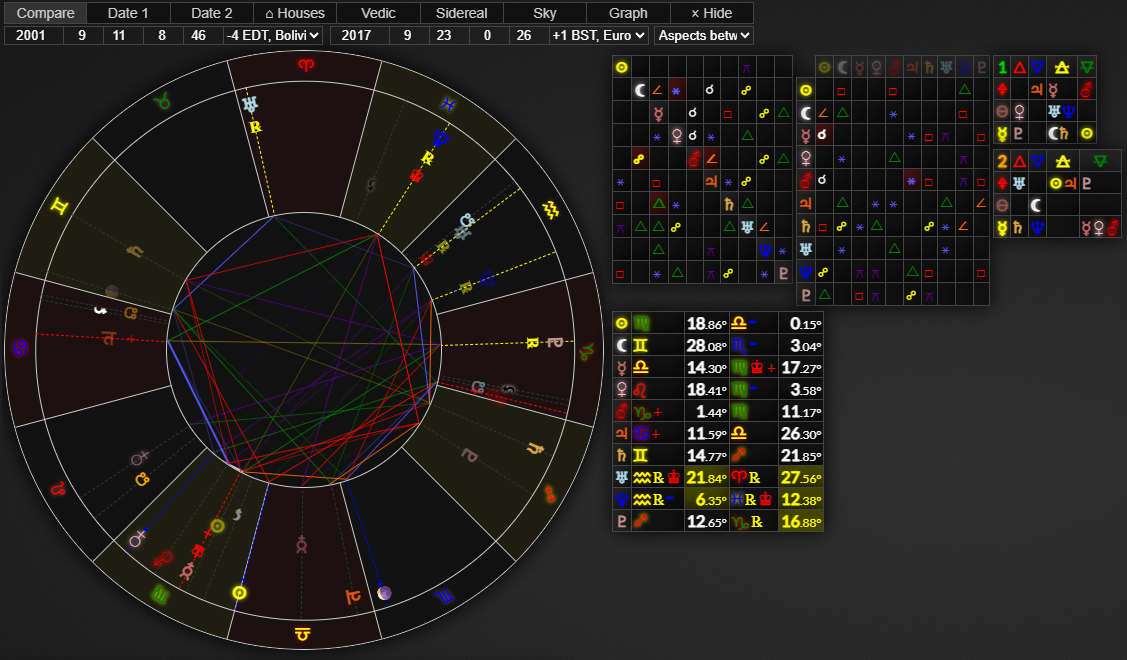Select the Mars symbol in the positions table
The height and width of the screenshot is (660, 1127).
(x=621, y=411)
